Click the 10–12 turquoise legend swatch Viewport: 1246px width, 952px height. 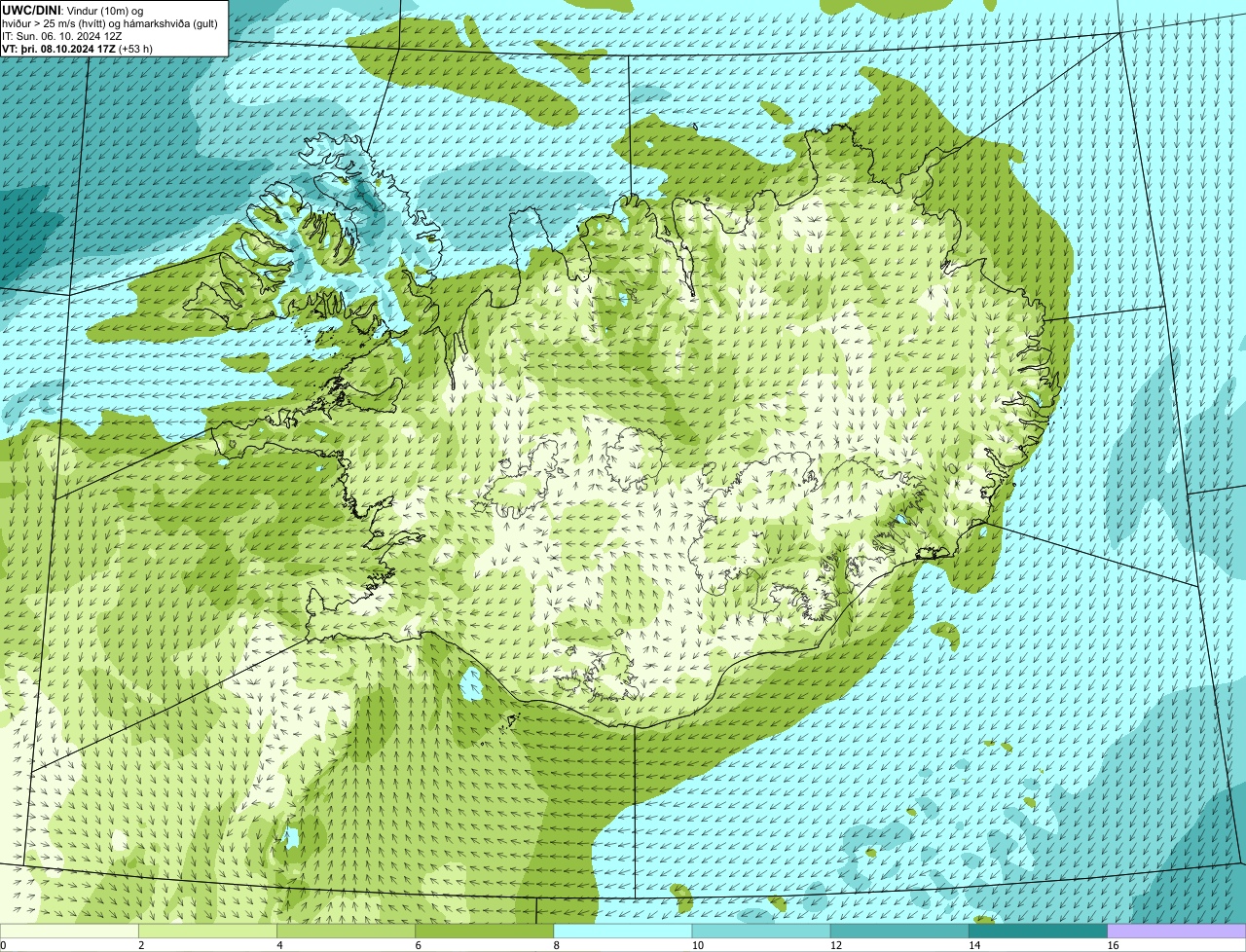[x=761, y=932]
